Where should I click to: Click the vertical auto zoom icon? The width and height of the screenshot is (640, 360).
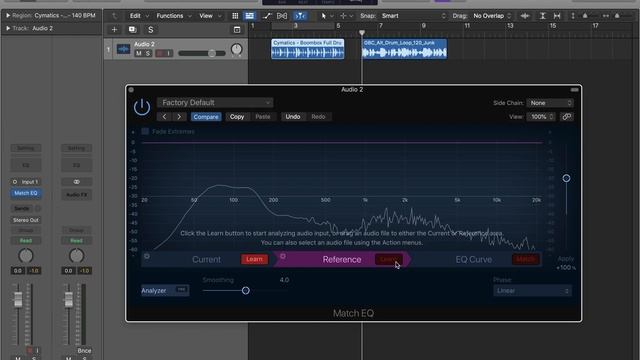click(542, 16)
